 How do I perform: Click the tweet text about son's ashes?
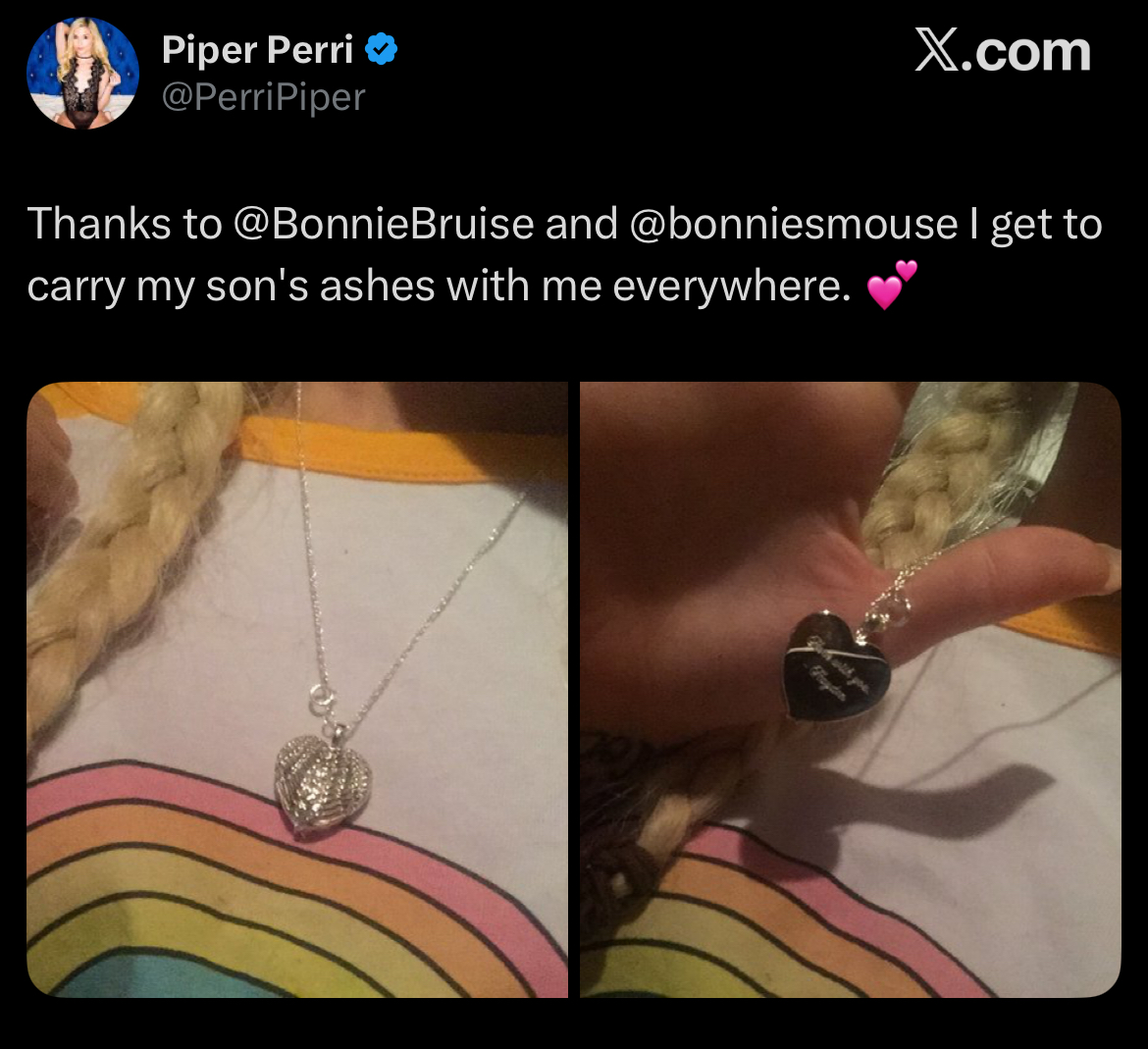click(x=564, y=255)
